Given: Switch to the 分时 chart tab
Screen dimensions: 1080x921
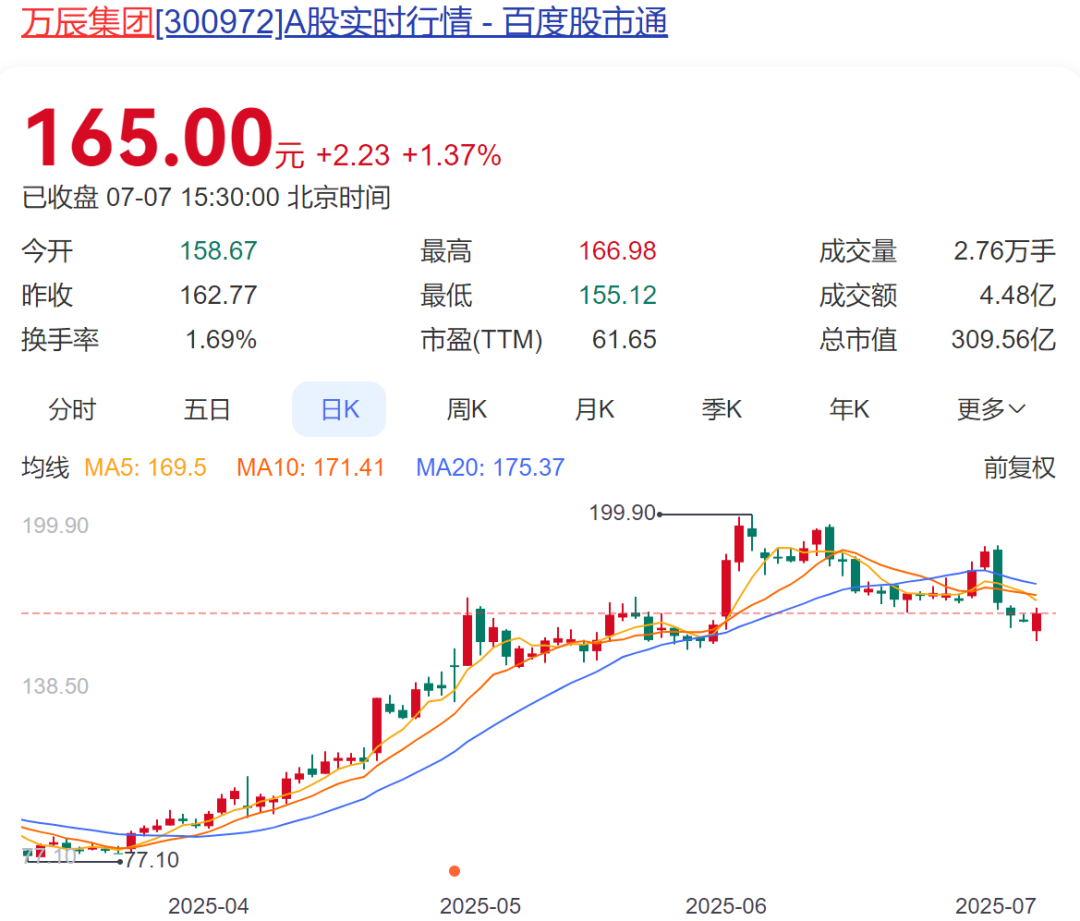Looking at the screenshot, I should click(72, 409).
